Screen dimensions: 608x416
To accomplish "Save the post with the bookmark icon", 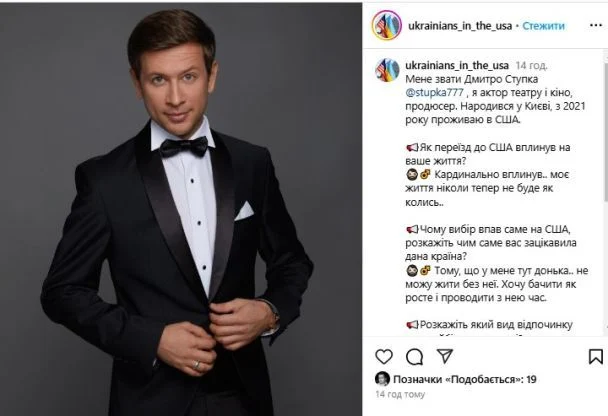I will (x=596, y=357).
